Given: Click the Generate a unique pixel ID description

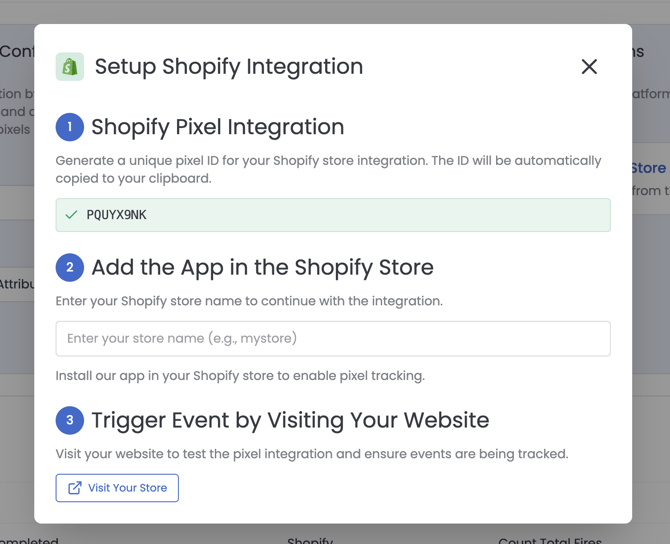Looking at the screenshot, I should [328, 169].
